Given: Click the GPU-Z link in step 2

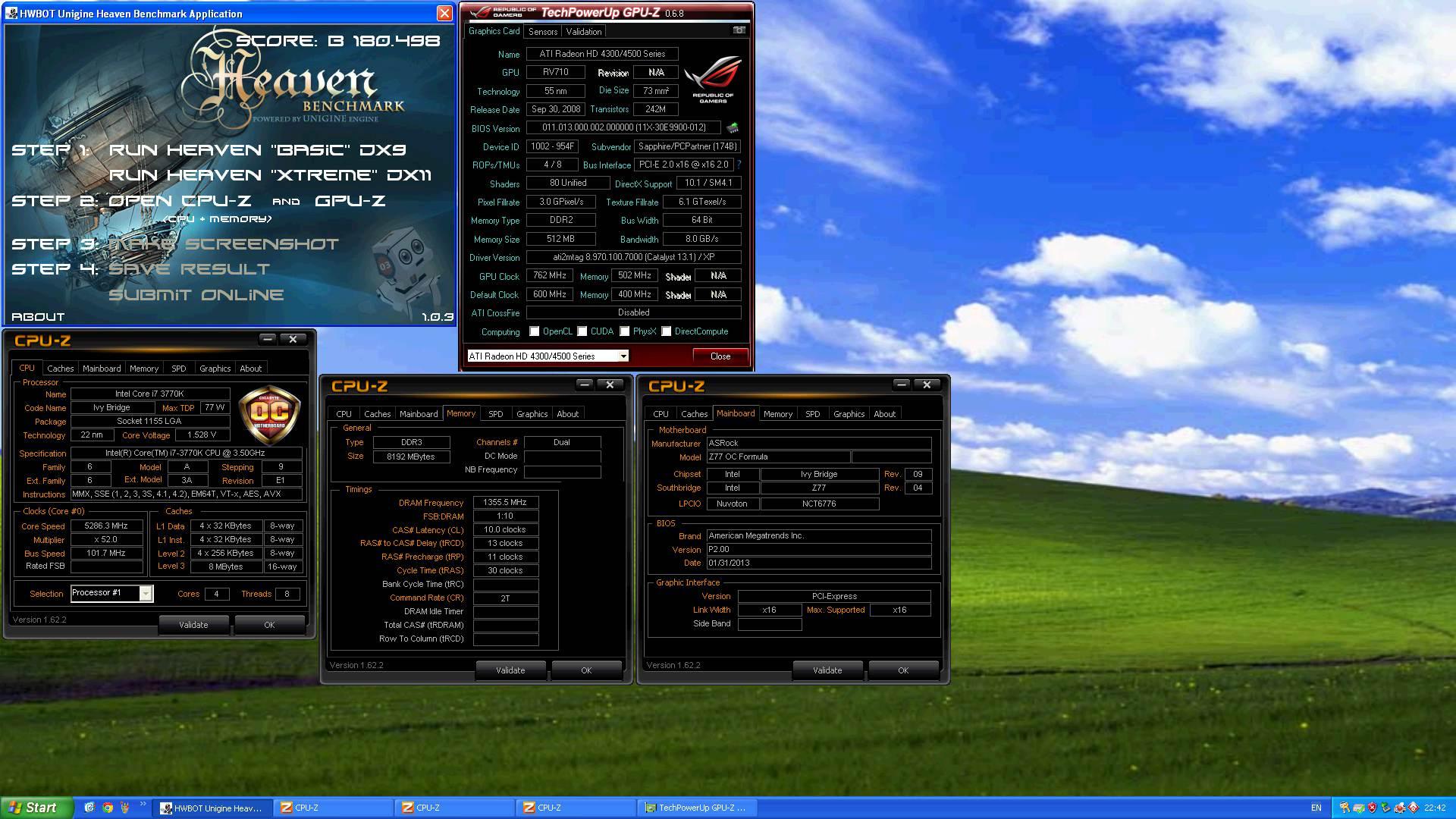Looking at the screenshot, I should coord(350,201).
